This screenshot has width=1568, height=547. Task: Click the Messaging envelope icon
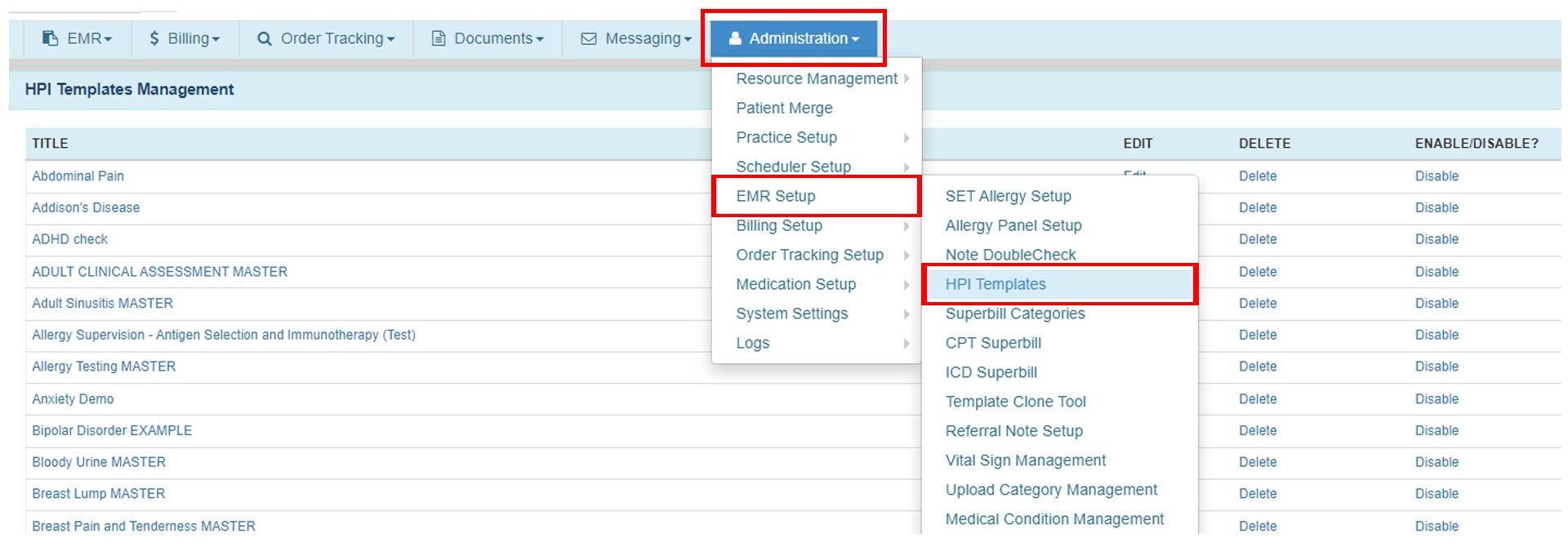point(588,38)
